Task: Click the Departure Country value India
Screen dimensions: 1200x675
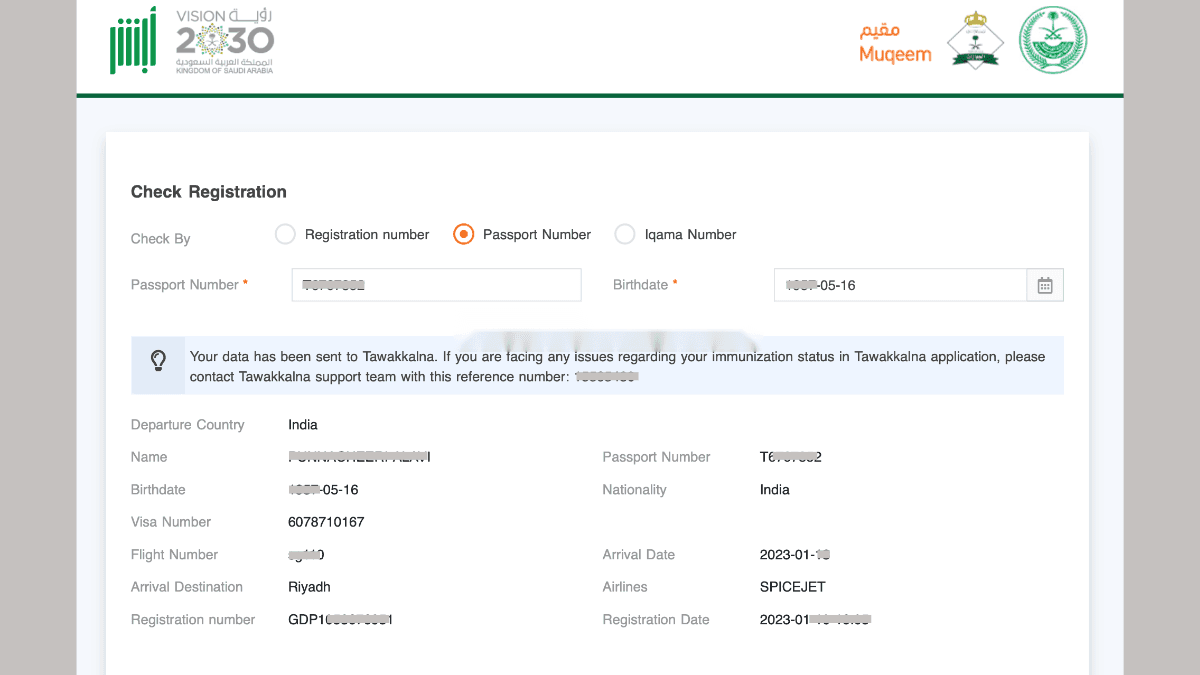Action: 303,425
